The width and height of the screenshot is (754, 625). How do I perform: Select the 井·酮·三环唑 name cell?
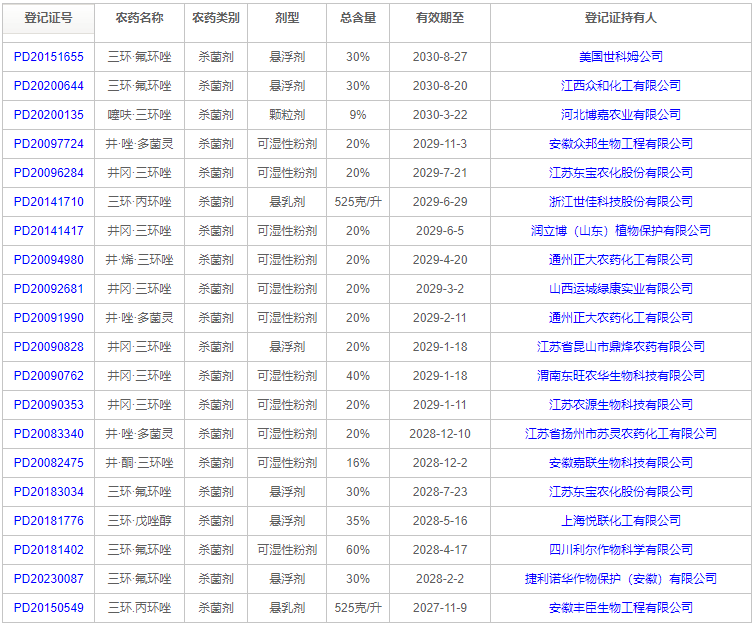click(139, 463)
